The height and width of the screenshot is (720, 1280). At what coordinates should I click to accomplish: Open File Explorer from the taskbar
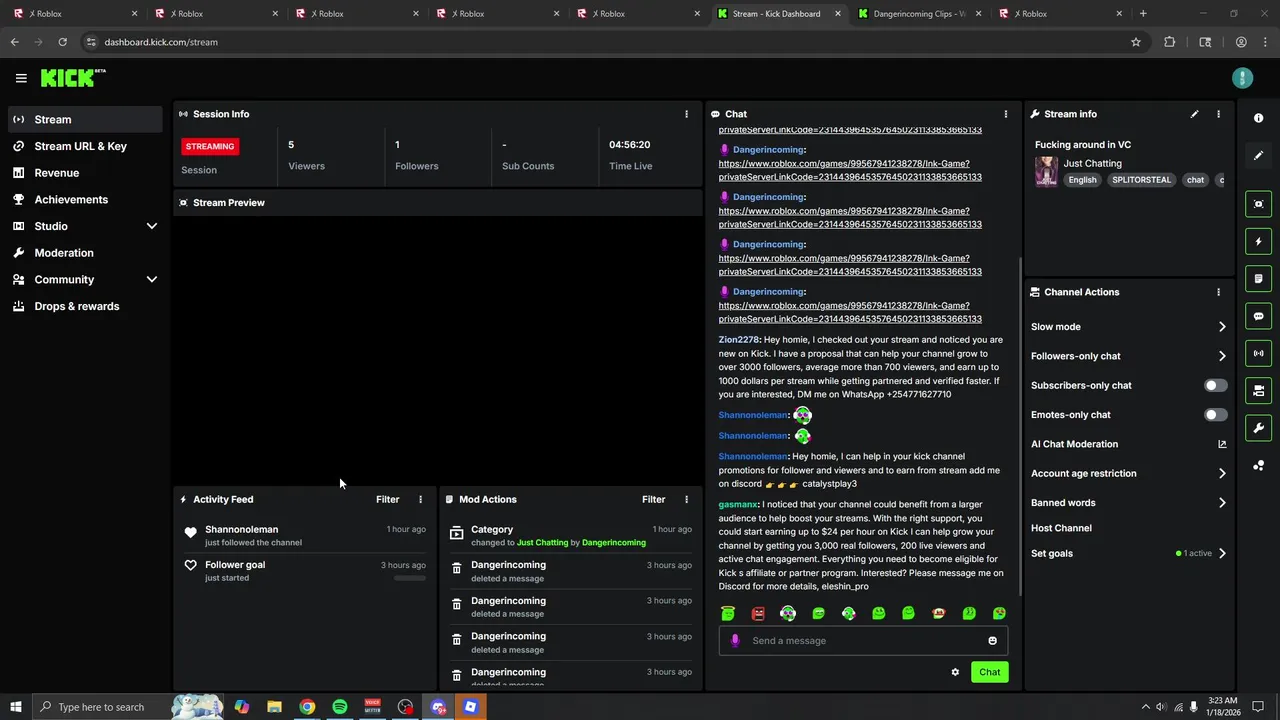click(274, 707)
